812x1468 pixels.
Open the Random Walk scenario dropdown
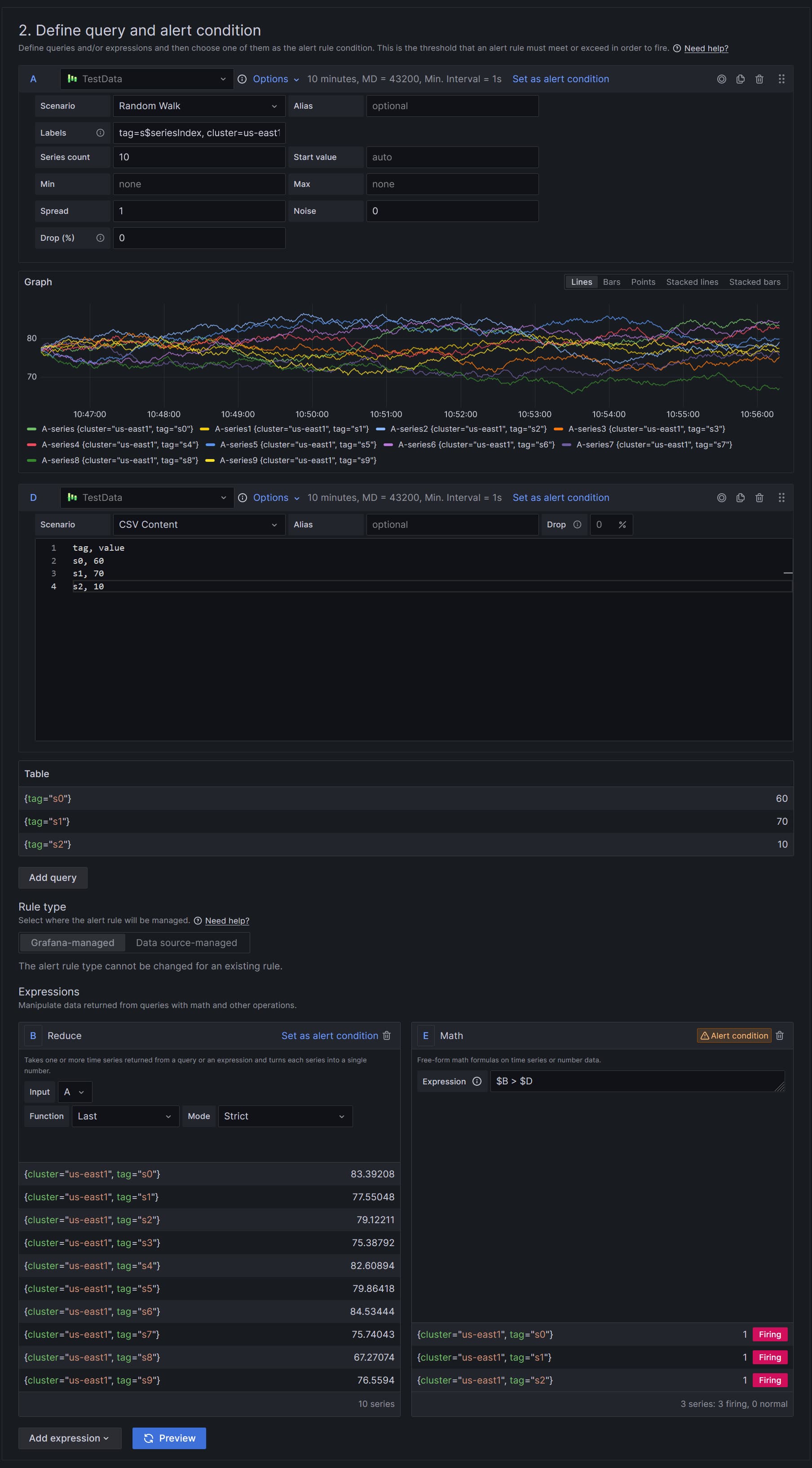click(199, 106)
